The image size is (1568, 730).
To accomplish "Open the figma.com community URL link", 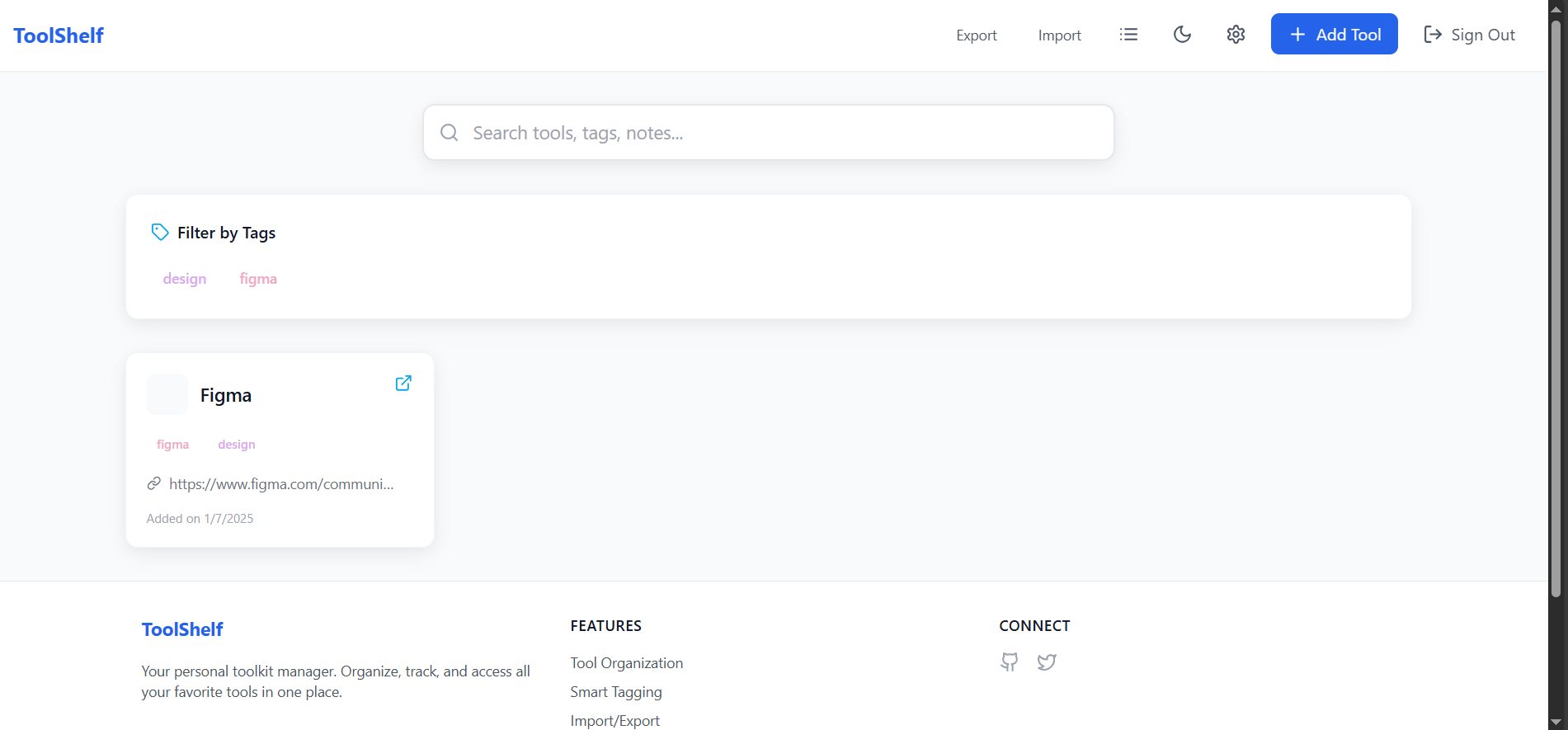I will pos(281,484).
